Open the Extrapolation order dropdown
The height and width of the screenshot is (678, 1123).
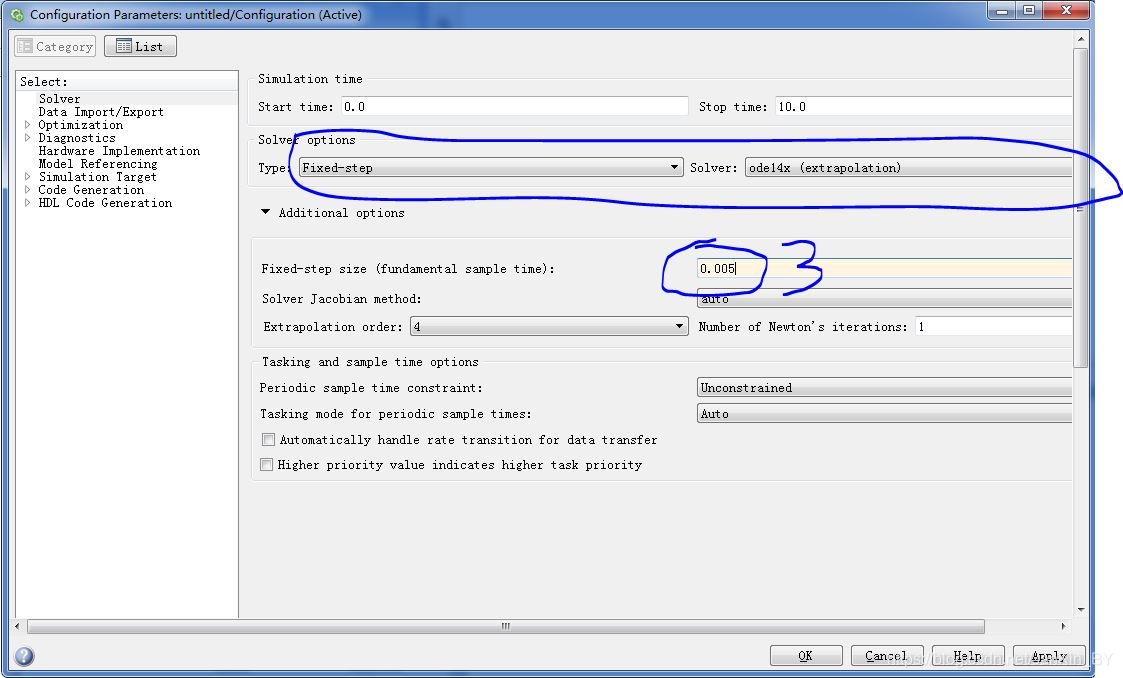pos(549,327)
